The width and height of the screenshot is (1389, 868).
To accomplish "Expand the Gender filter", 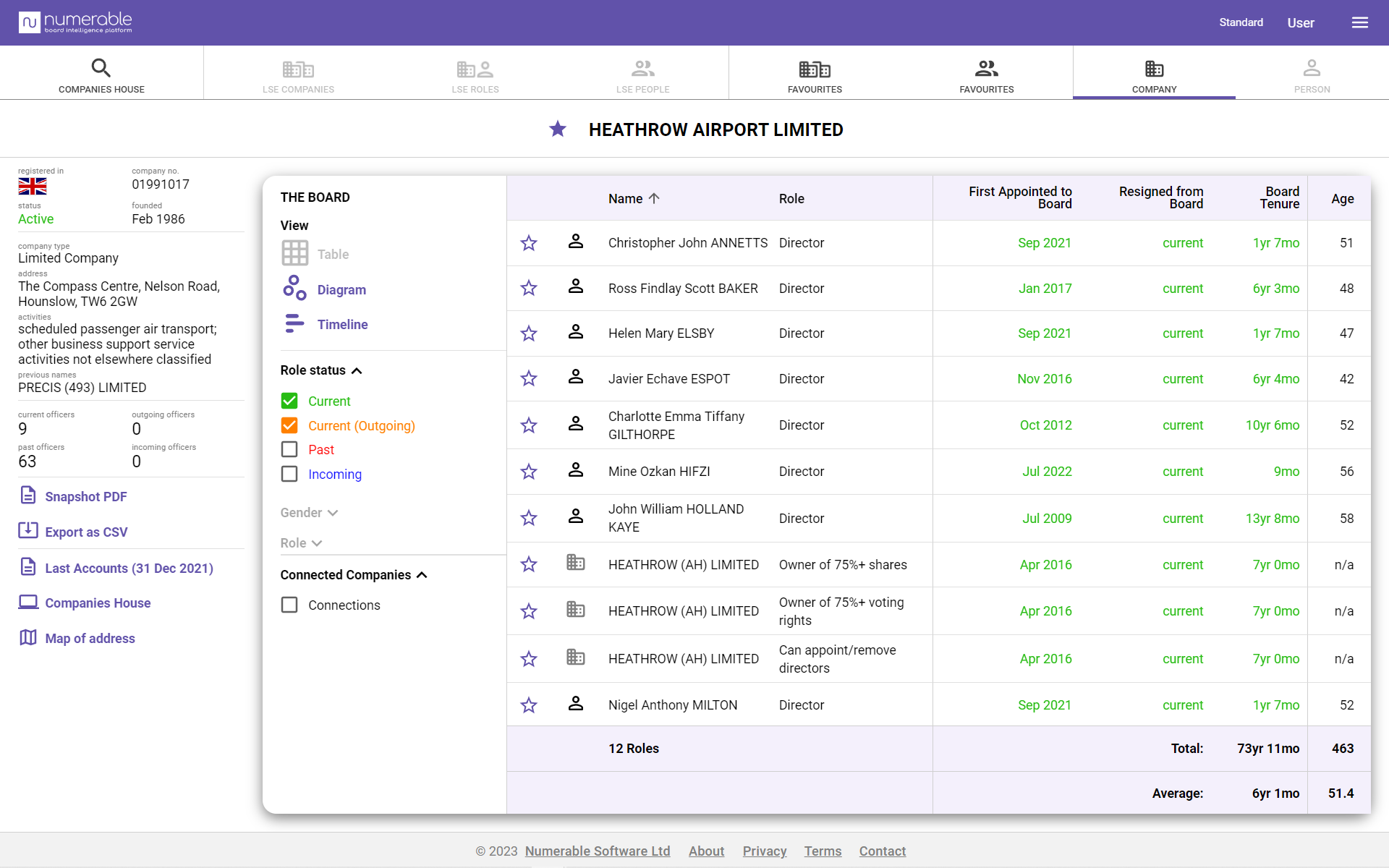I will (309, 513).
